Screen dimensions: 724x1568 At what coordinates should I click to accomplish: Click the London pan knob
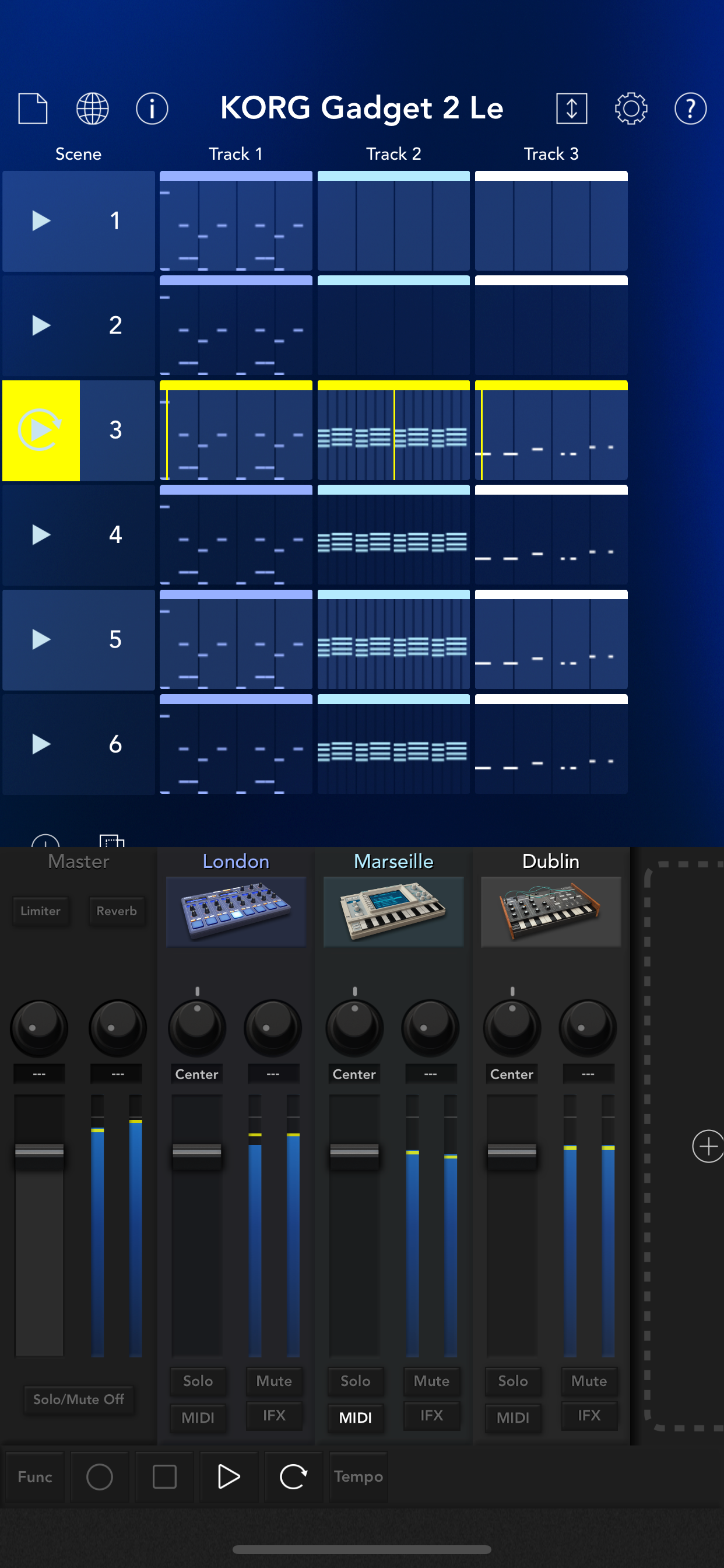pyautogui.click(x=197, y=1027)
